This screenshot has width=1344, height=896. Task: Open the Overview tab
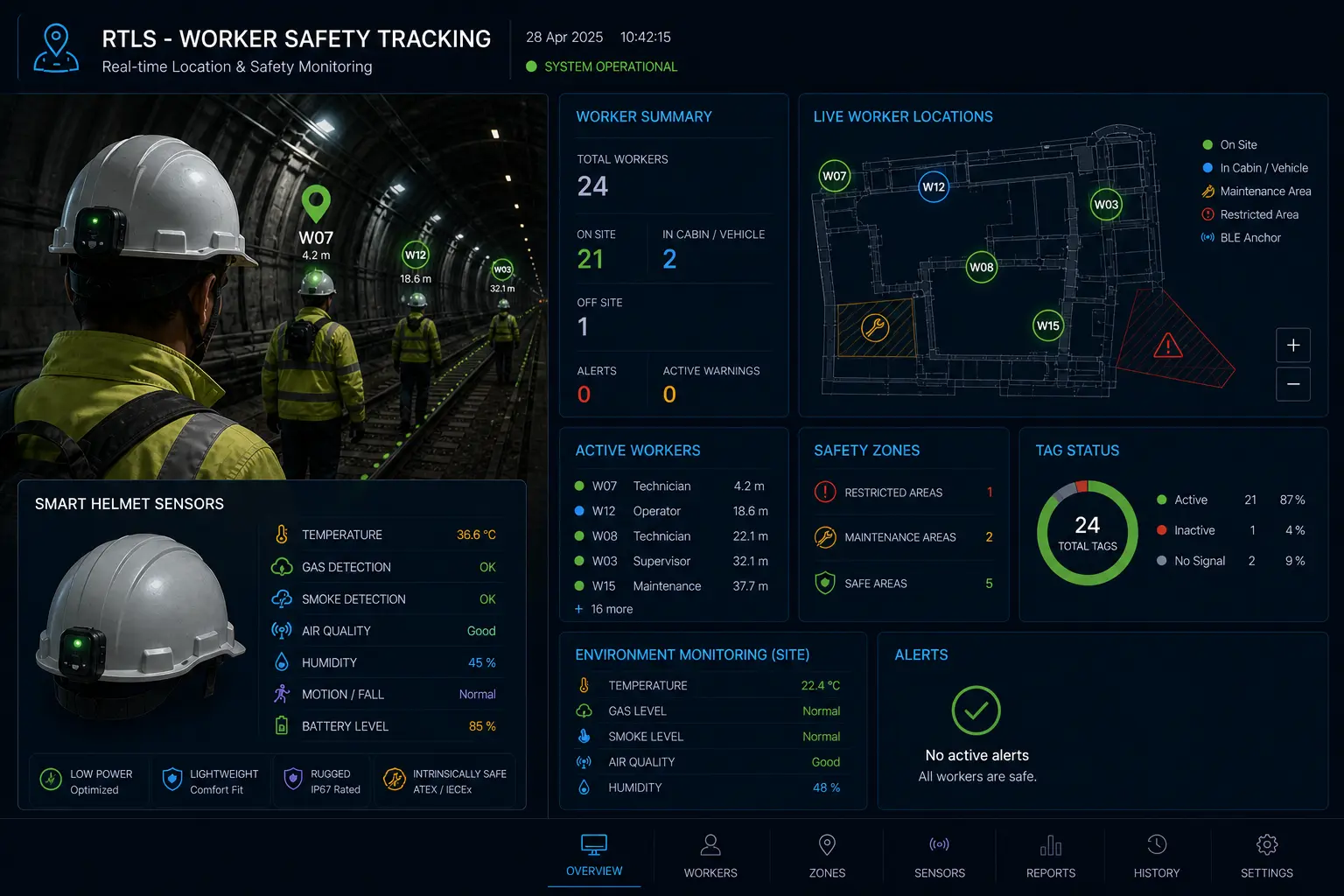coord(594,856)
